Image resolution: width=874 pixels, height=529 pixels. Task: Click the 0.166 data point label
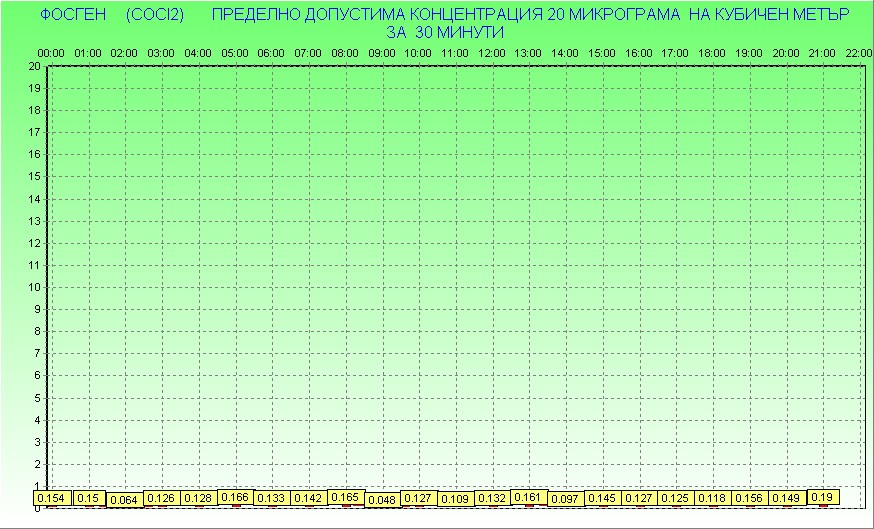pos(235,497)
